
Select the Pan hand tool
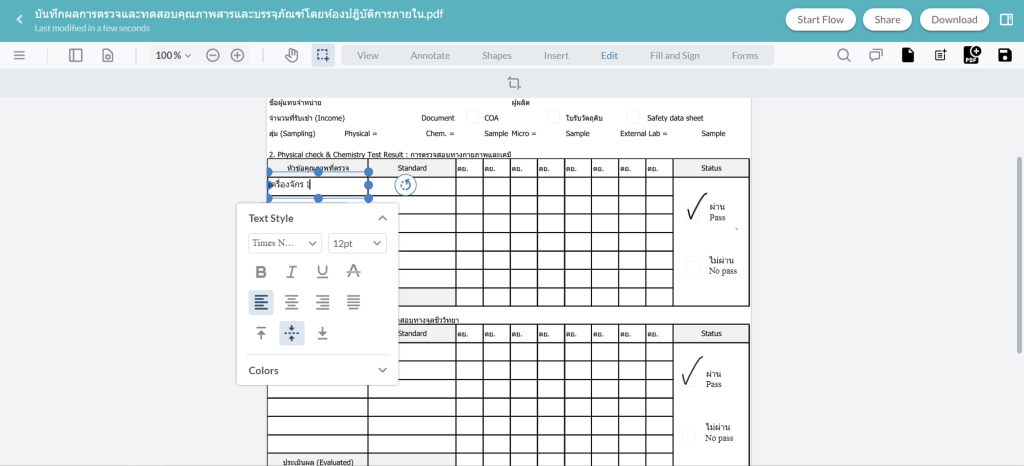291,55
